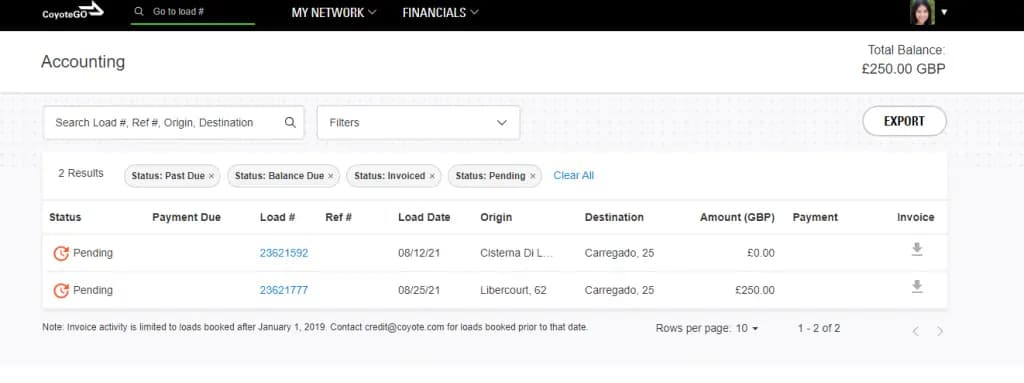Viewport: 1024px width, 383px height.
Task: Click Pending clock icon for load 23621777
Action: click(61, 290)
